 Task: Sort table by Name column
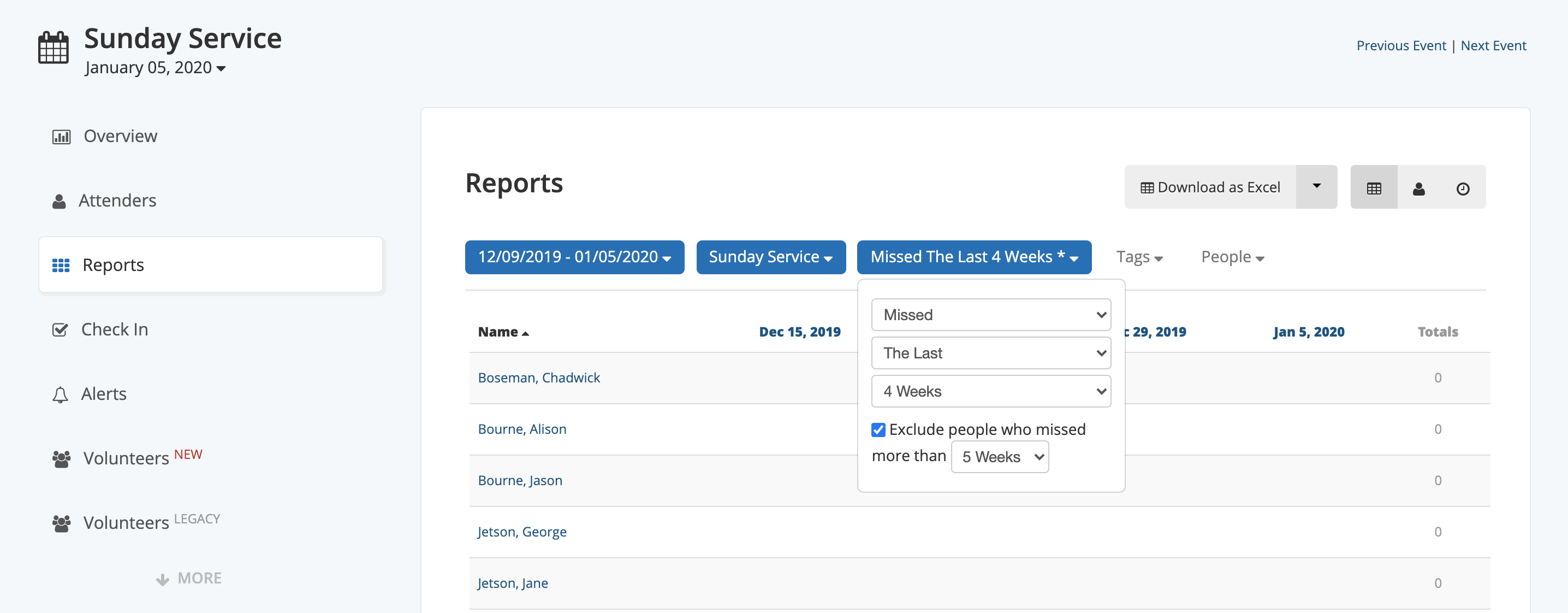click(503, 332)
